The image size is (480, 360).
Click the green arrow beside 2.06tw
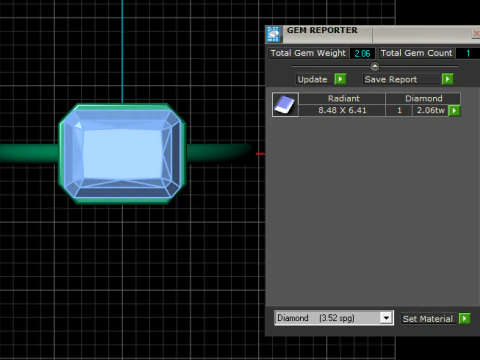click(454, 110)
